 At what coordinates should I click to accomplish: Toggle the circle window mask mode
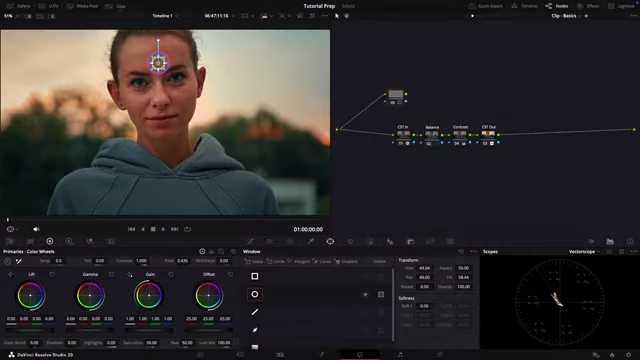tap(381, 294)
